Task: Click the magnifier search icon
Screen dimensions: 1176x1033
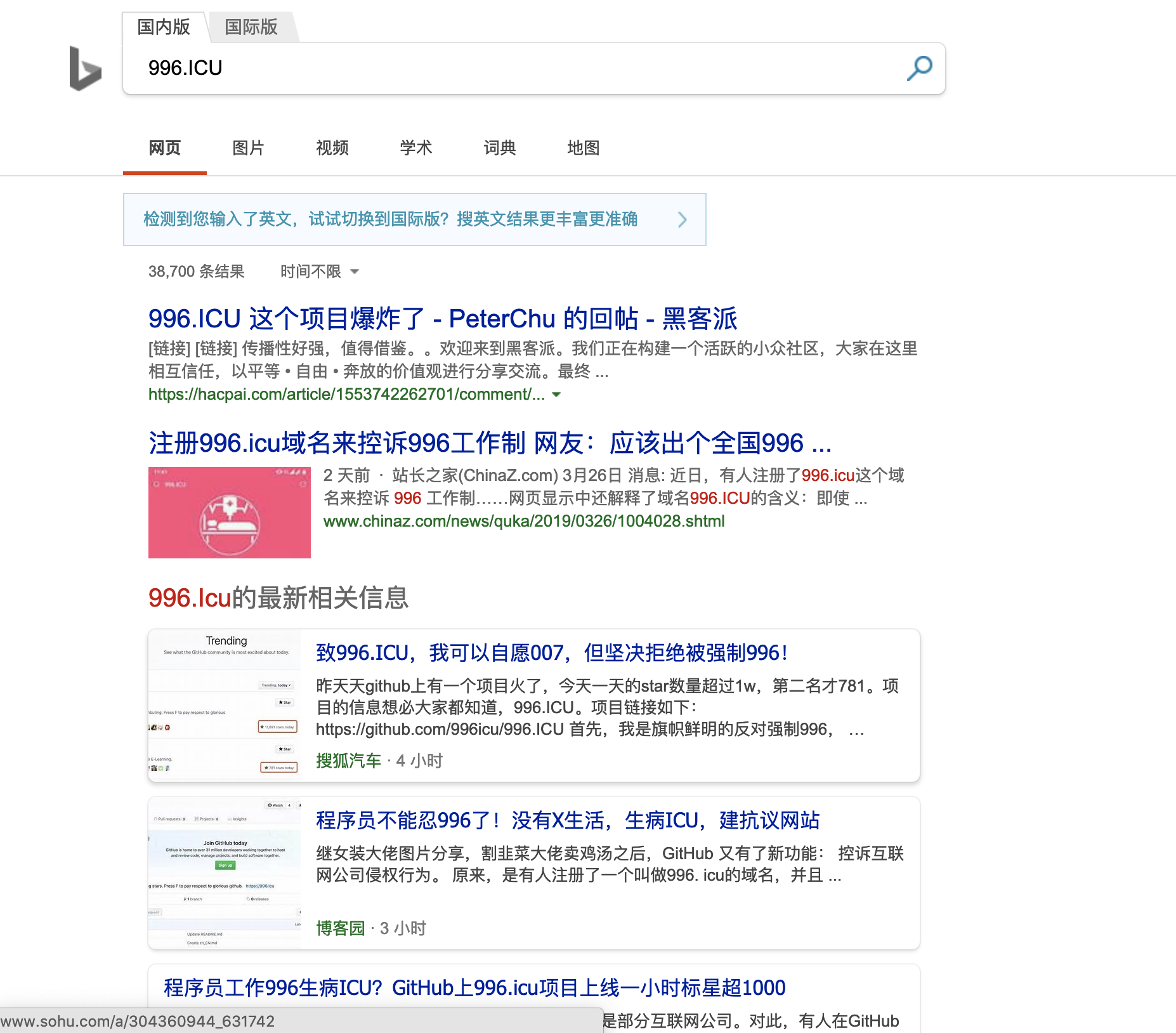Action: tap(919, 69)
